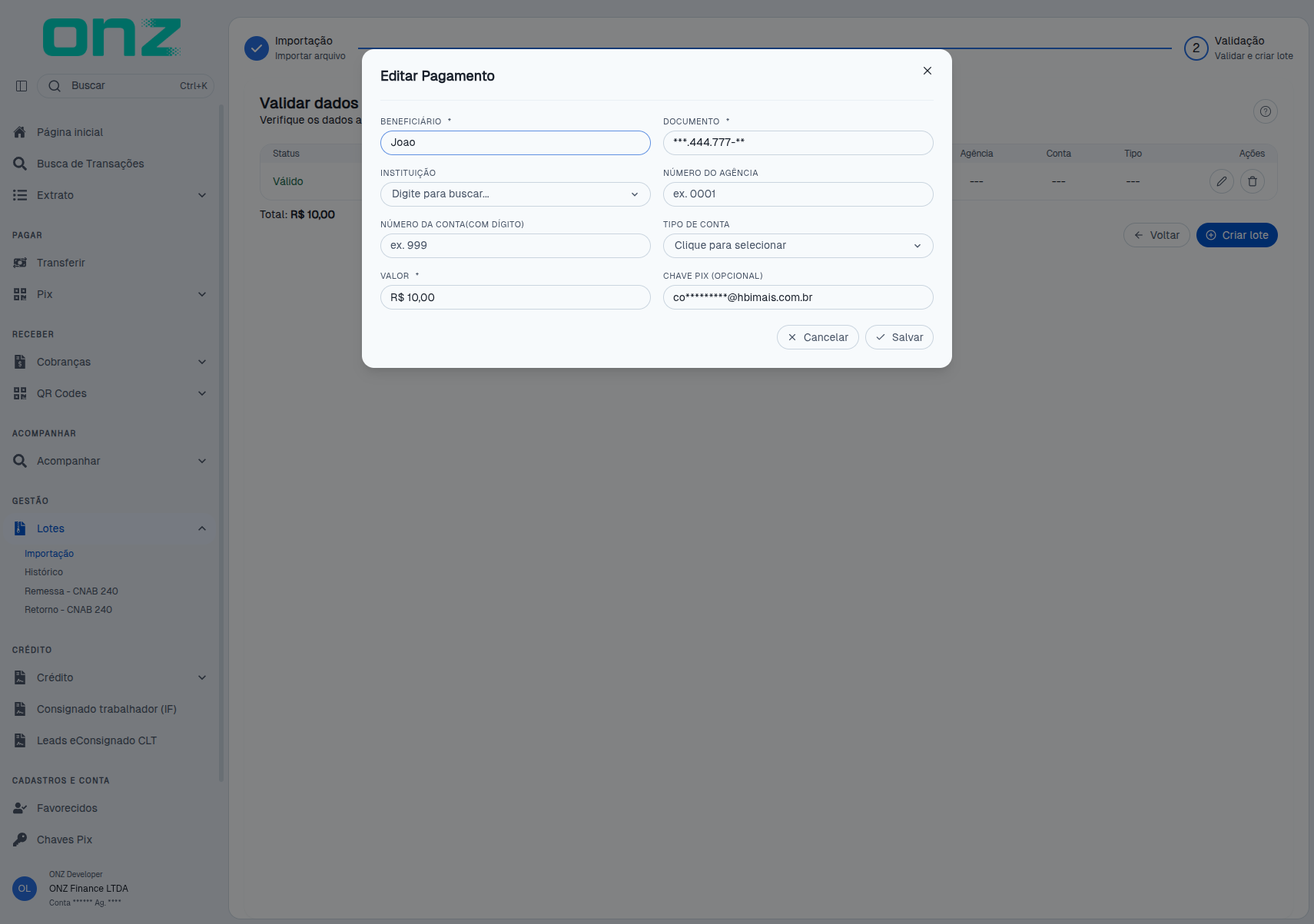
Task: Click the Validação step 2 circle
Action: [x=1196, y=48]
